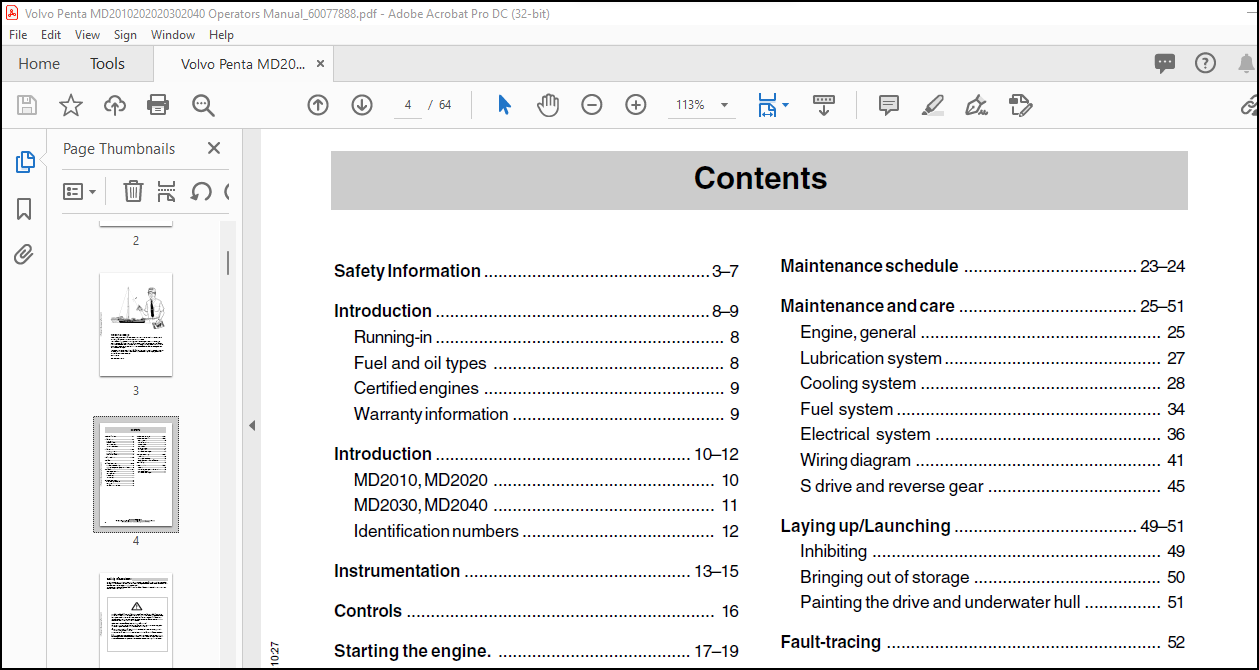Click Identification numbers contents entry
Image resolution: width=1259 pixels, height=670 pixels.
coord(546,531)
